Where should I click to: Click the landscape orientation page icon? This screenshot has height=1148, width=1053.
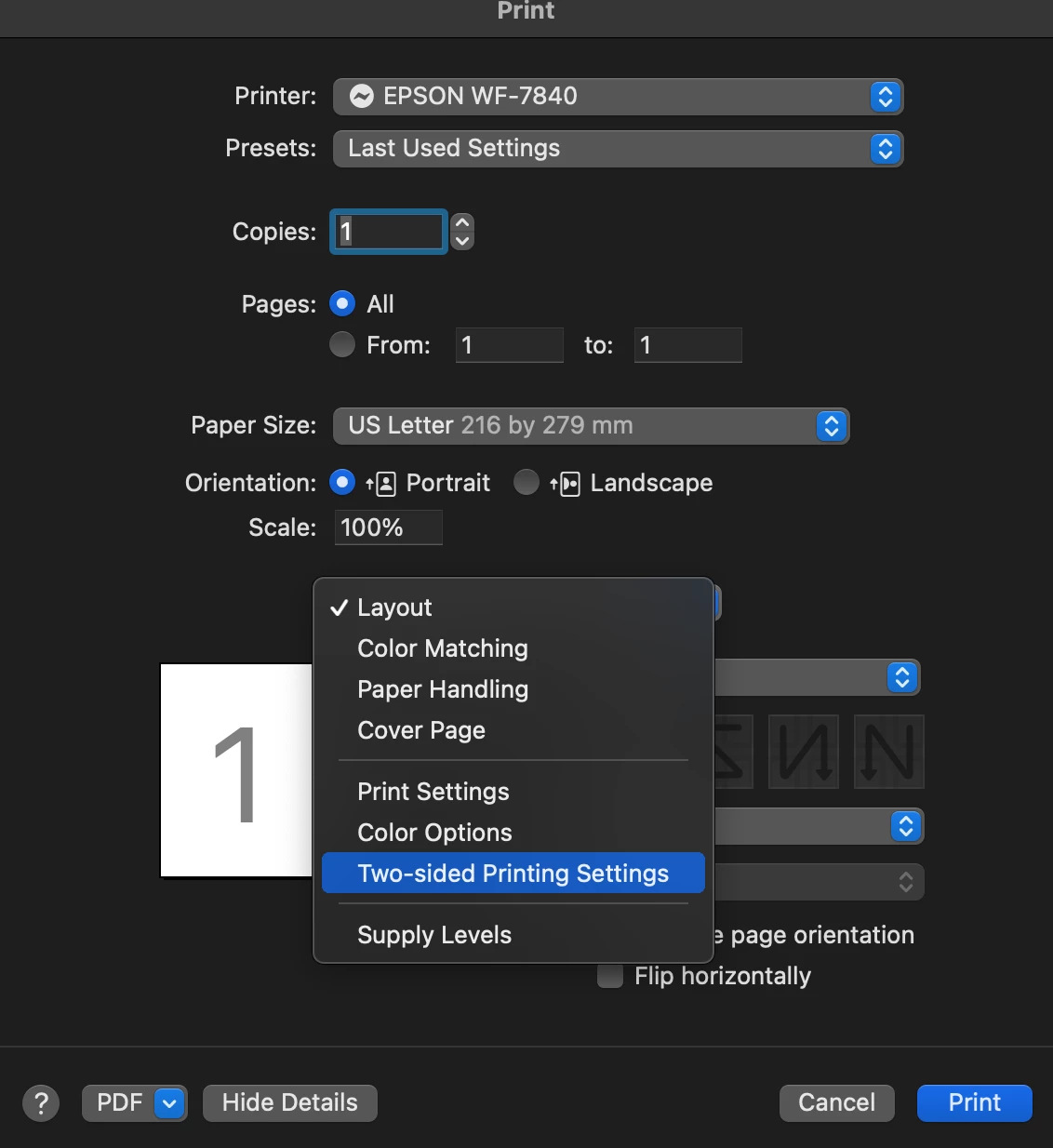[566, 484]
